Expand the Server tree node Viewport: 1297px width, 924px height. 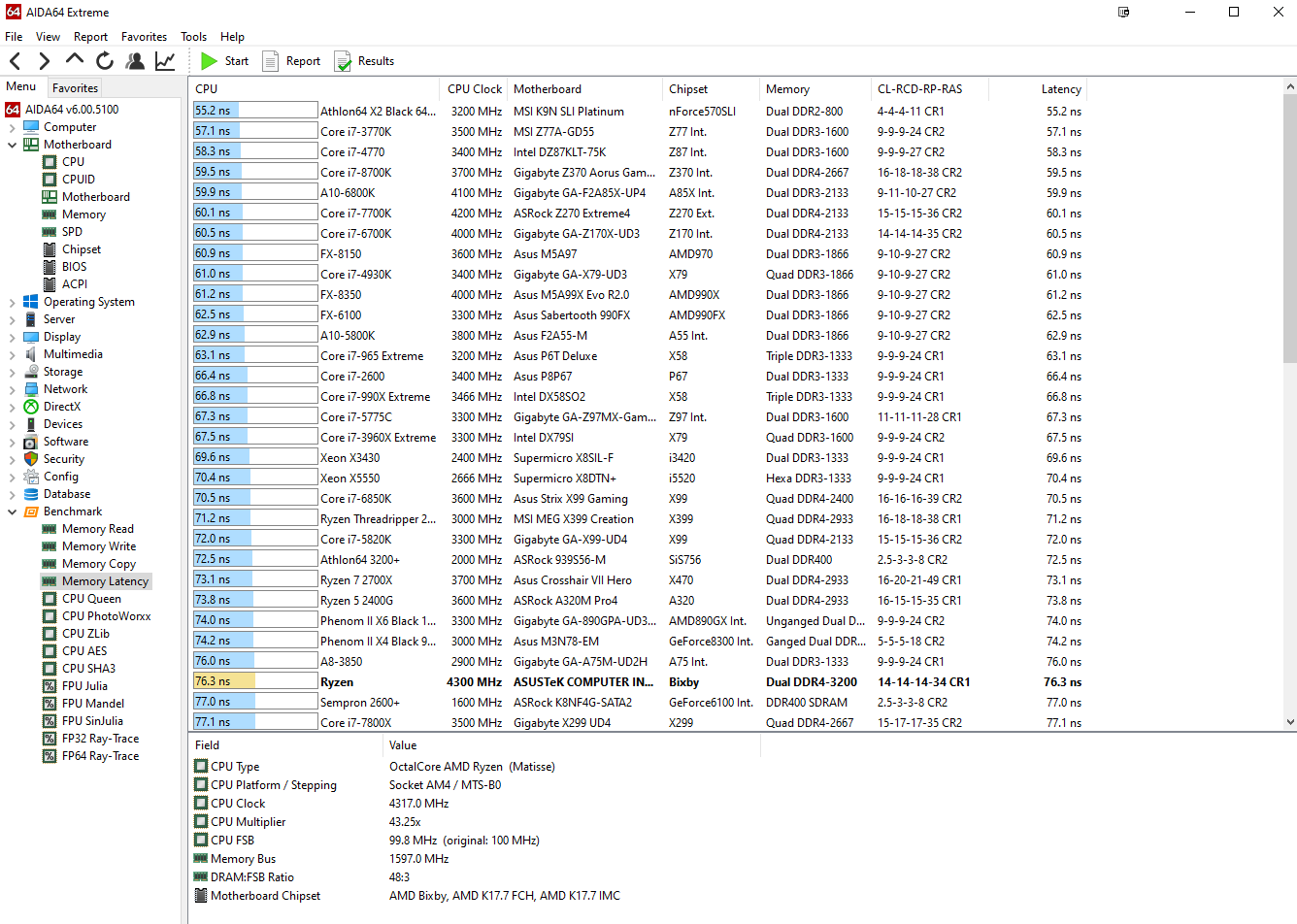click(x=12, y=319)
